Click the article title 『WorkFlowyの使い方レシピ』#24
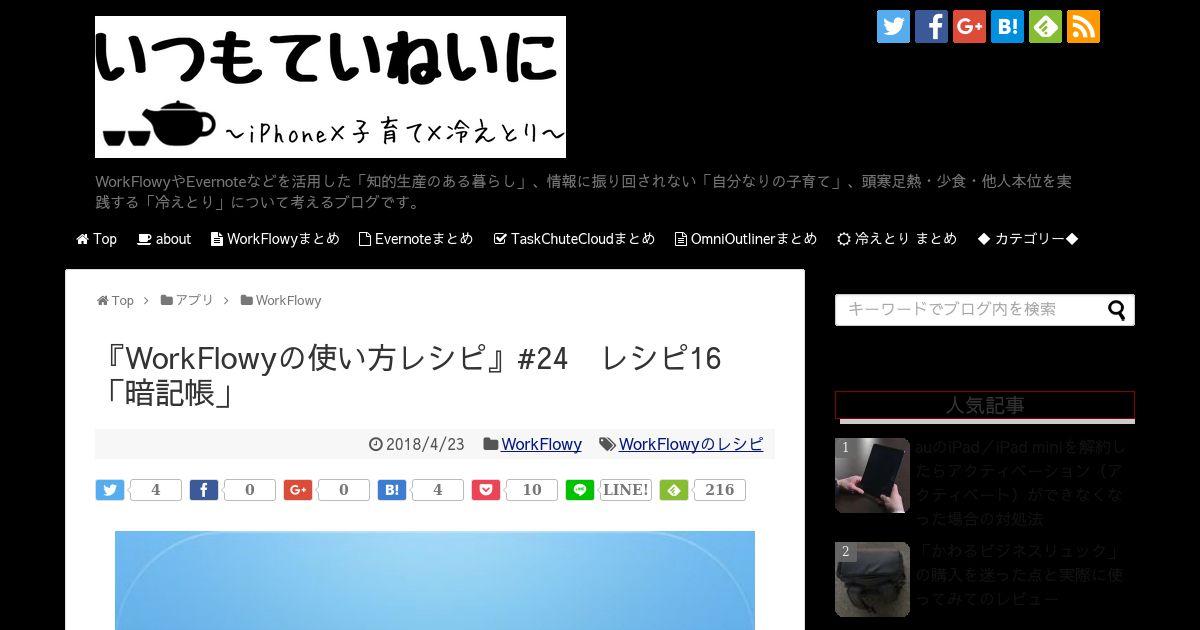Image resolution: width=1200 pixels, height=630 pixels. pos(414,375)
